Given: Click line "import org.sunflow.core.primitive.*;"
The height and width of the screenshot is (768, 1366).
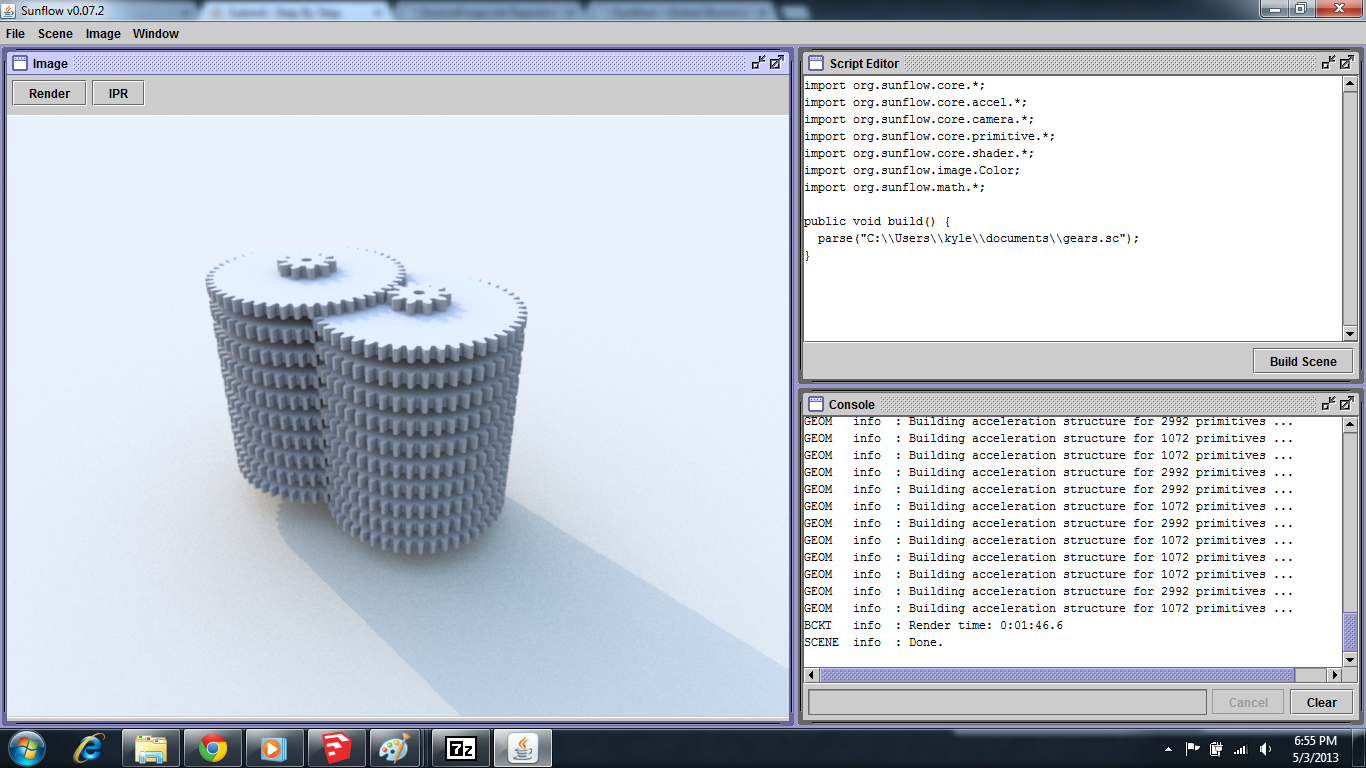Looking at the screenshot, I should [929, 136].
